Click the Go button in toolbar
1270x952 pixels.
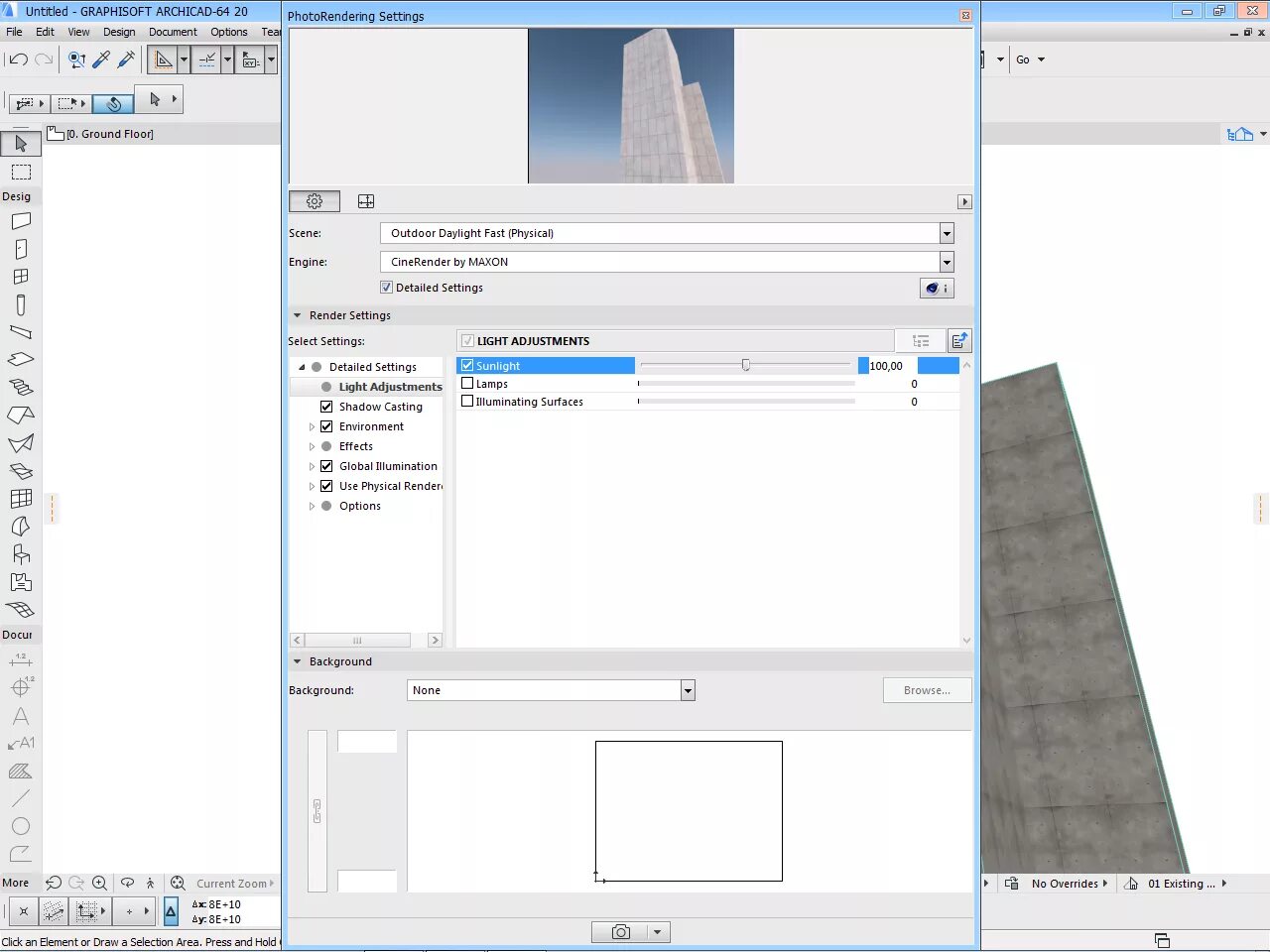[x=1030, y=59]
